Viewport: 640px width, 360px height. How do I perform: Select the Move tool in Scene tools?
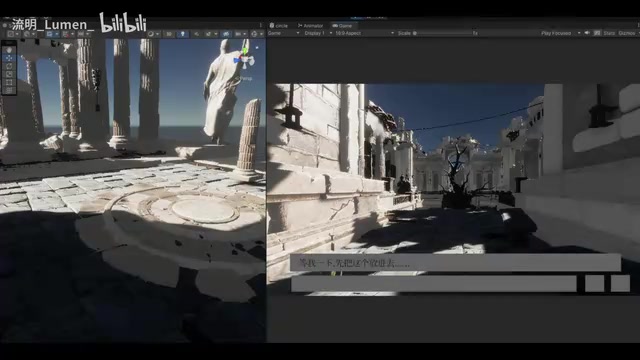coord(9,58)
